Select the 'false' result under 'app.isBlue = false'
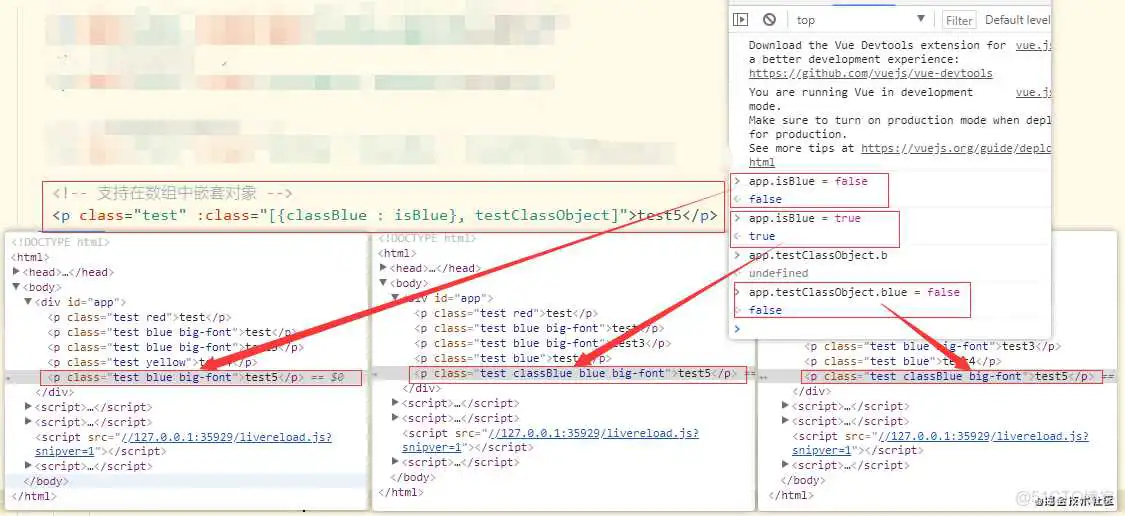 point(766,200)
